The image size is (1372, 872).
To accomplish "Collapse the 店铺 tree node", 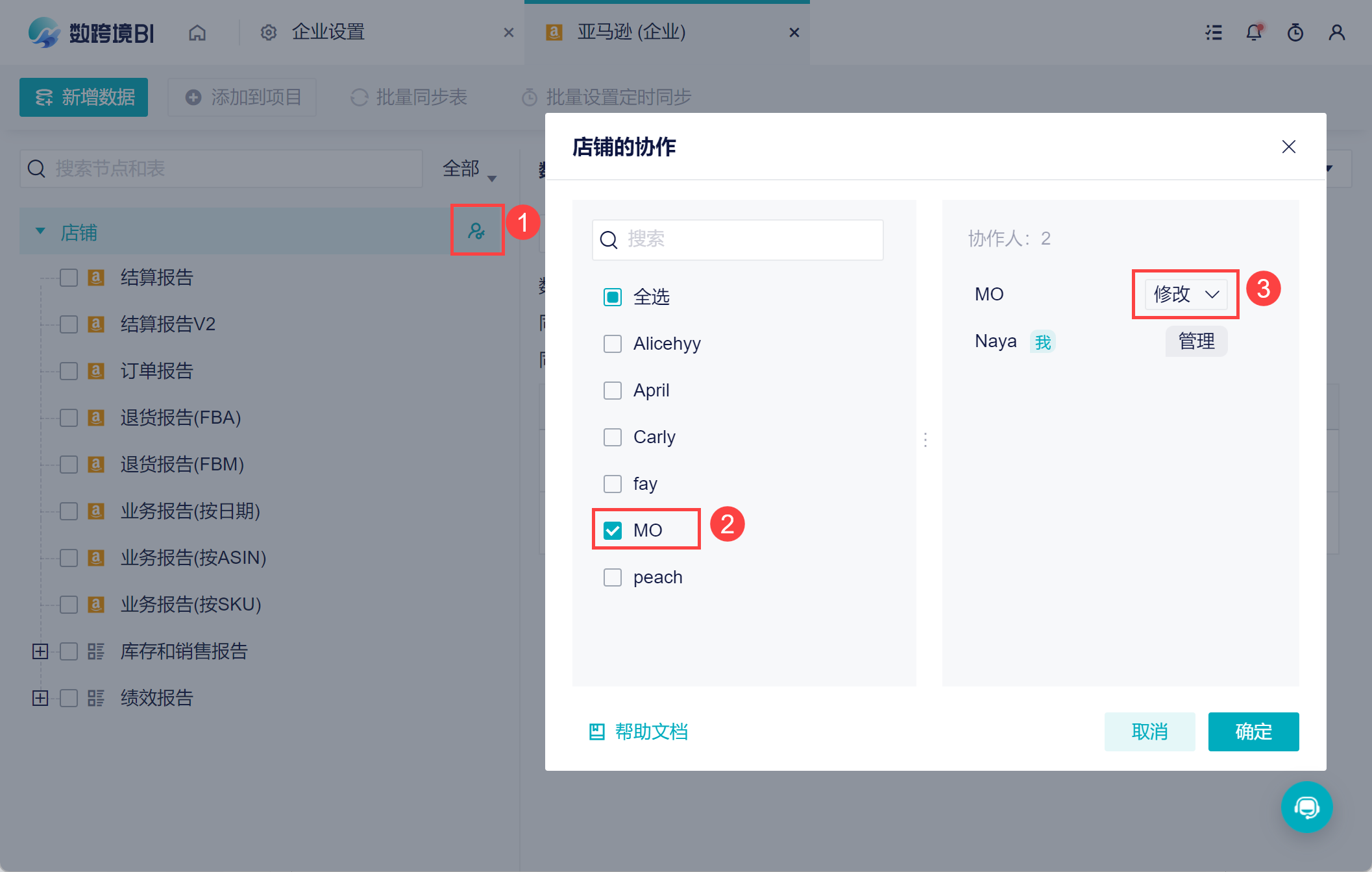I will coord(40,231).
